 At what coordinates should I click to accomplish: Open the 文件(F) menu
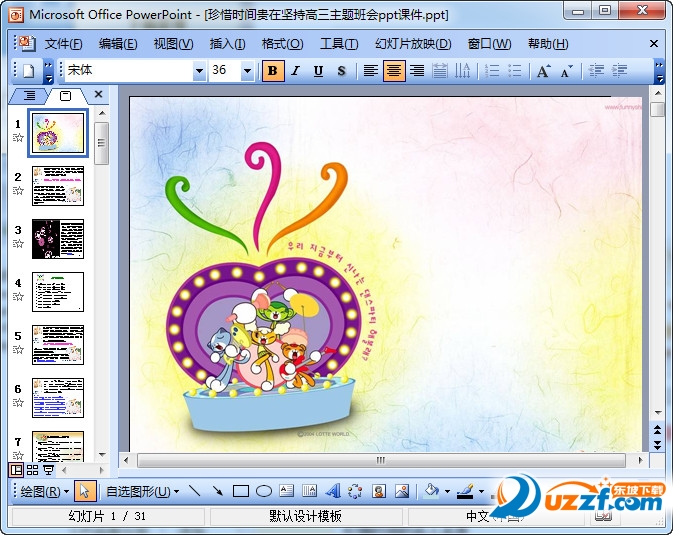tap(64, 44)
